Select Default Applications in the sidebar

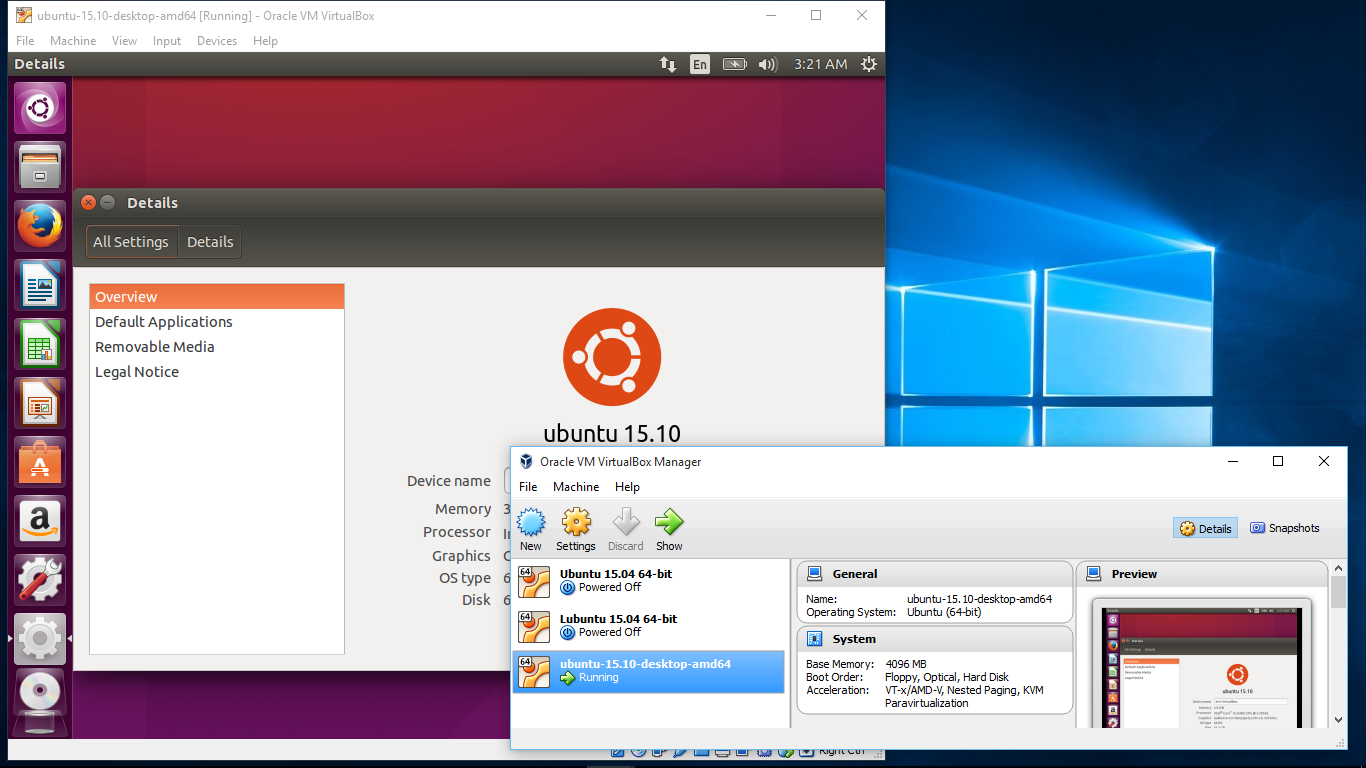click(164, 322)
